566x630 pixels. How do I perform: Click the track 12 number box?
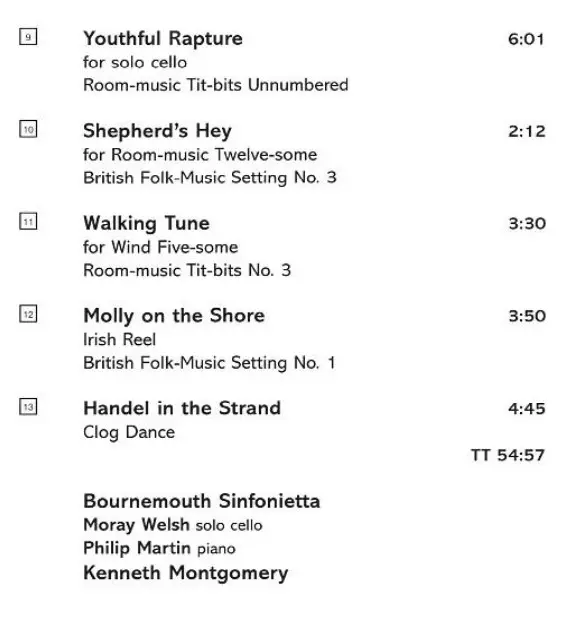click(28, 314)
